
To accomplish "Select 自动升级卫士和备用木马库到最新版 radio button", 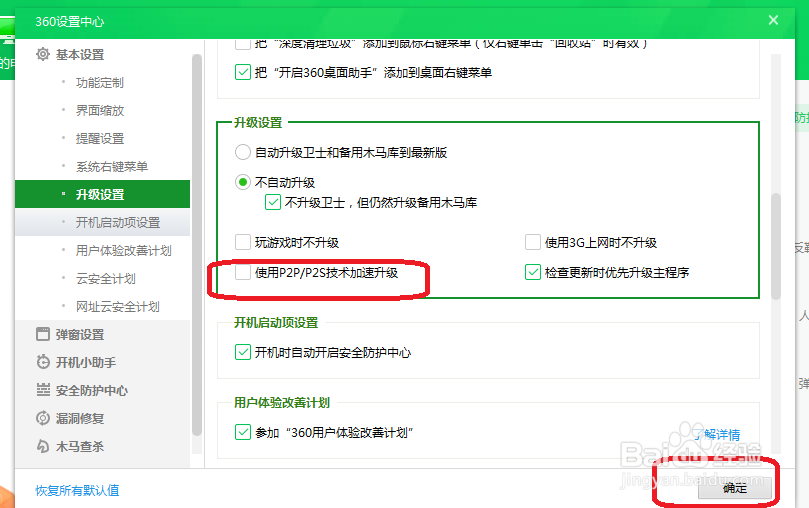I will [x=242, y=152].
